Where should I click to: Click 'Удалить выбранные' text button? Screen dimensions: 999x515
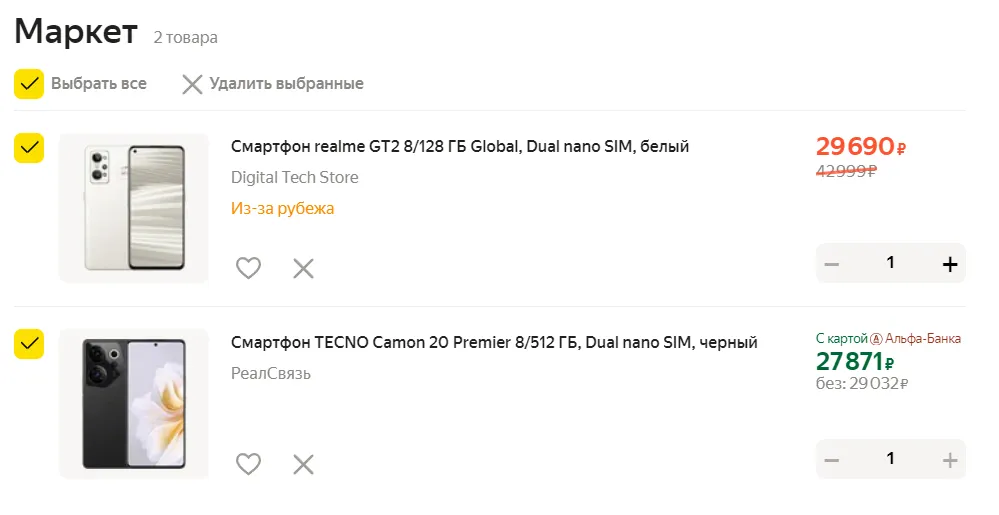[x=286, y=84]
